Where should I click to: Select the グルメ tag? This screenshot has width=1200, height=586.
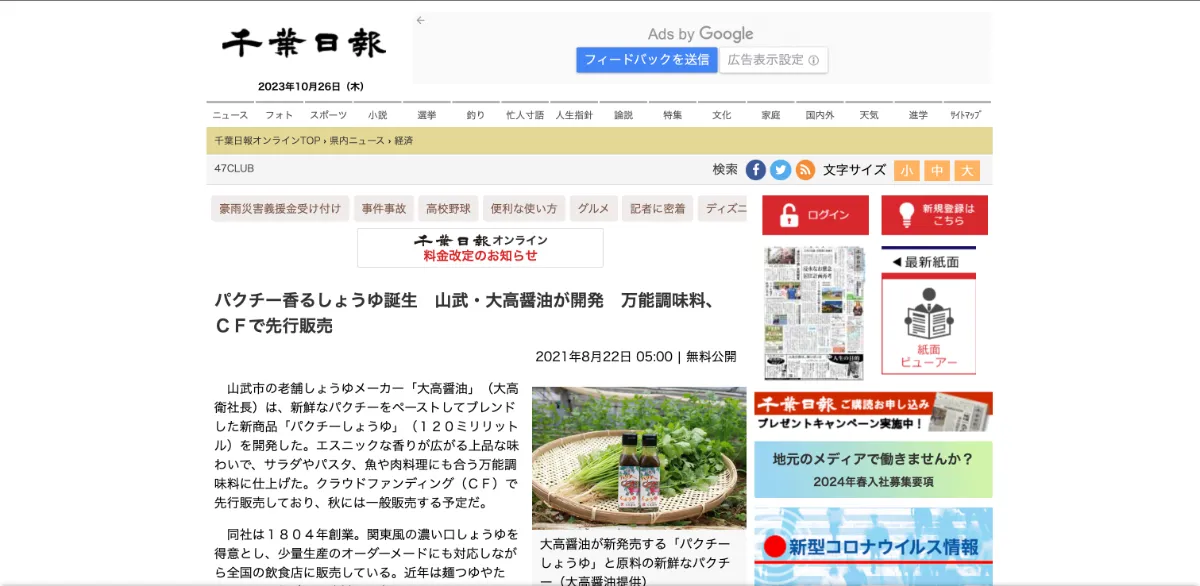[x=594, y=209]
